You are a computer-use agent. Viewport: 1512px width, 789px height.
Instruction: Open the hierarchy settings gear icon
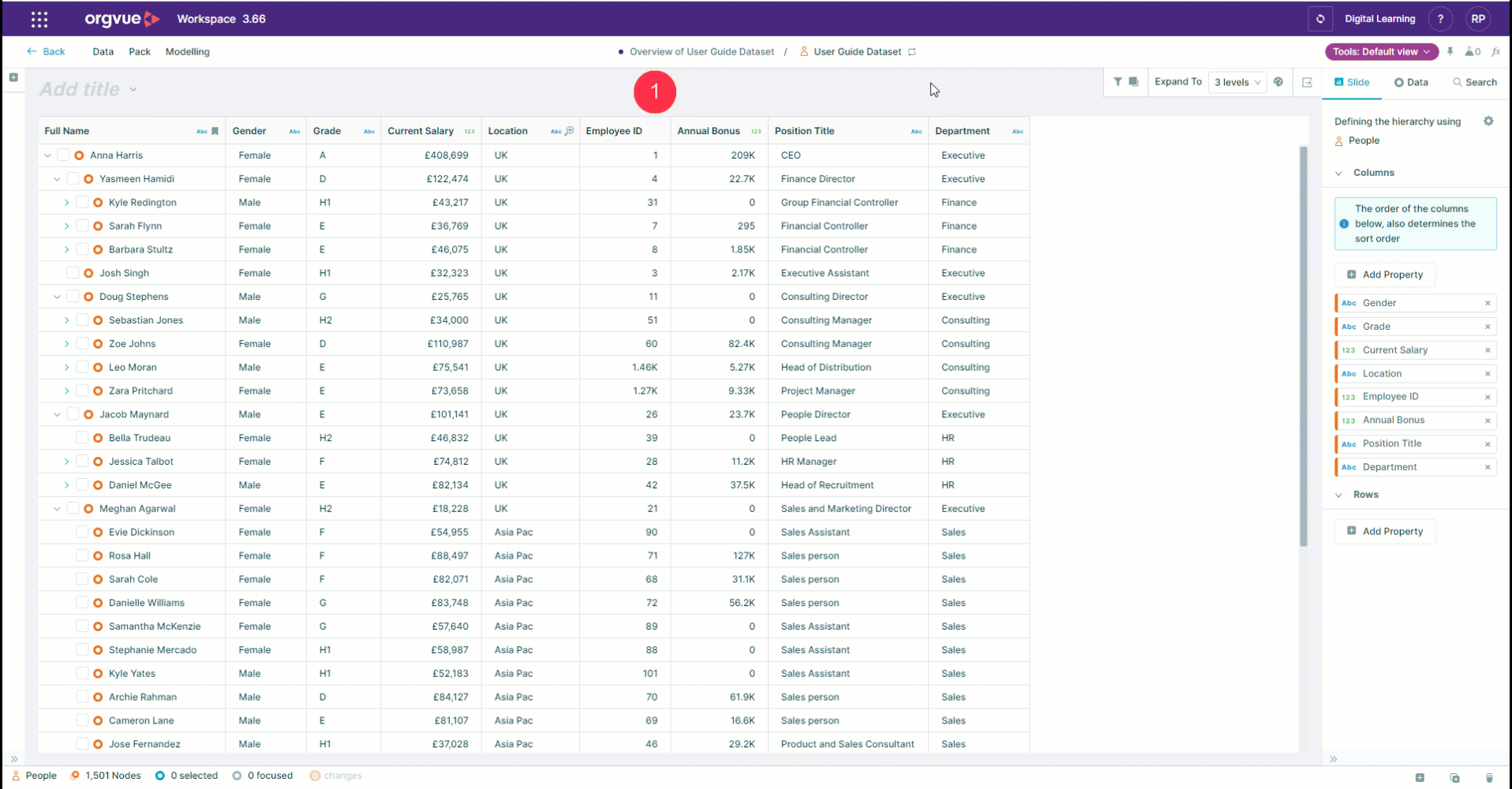(x=1488, y=121)
